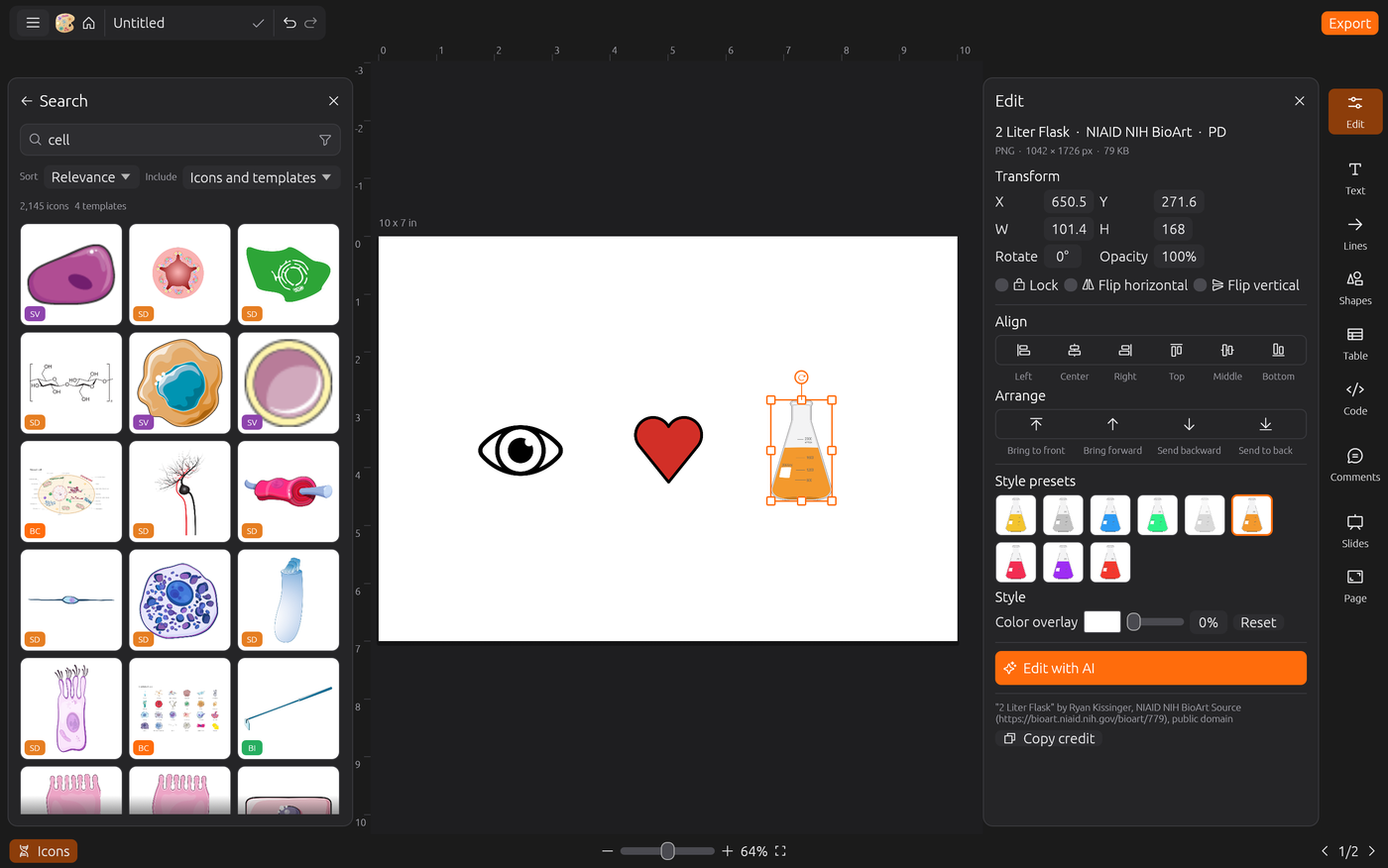The image size is (1388, 868).
Task: Close the Search panel
Action: point(333,101)
